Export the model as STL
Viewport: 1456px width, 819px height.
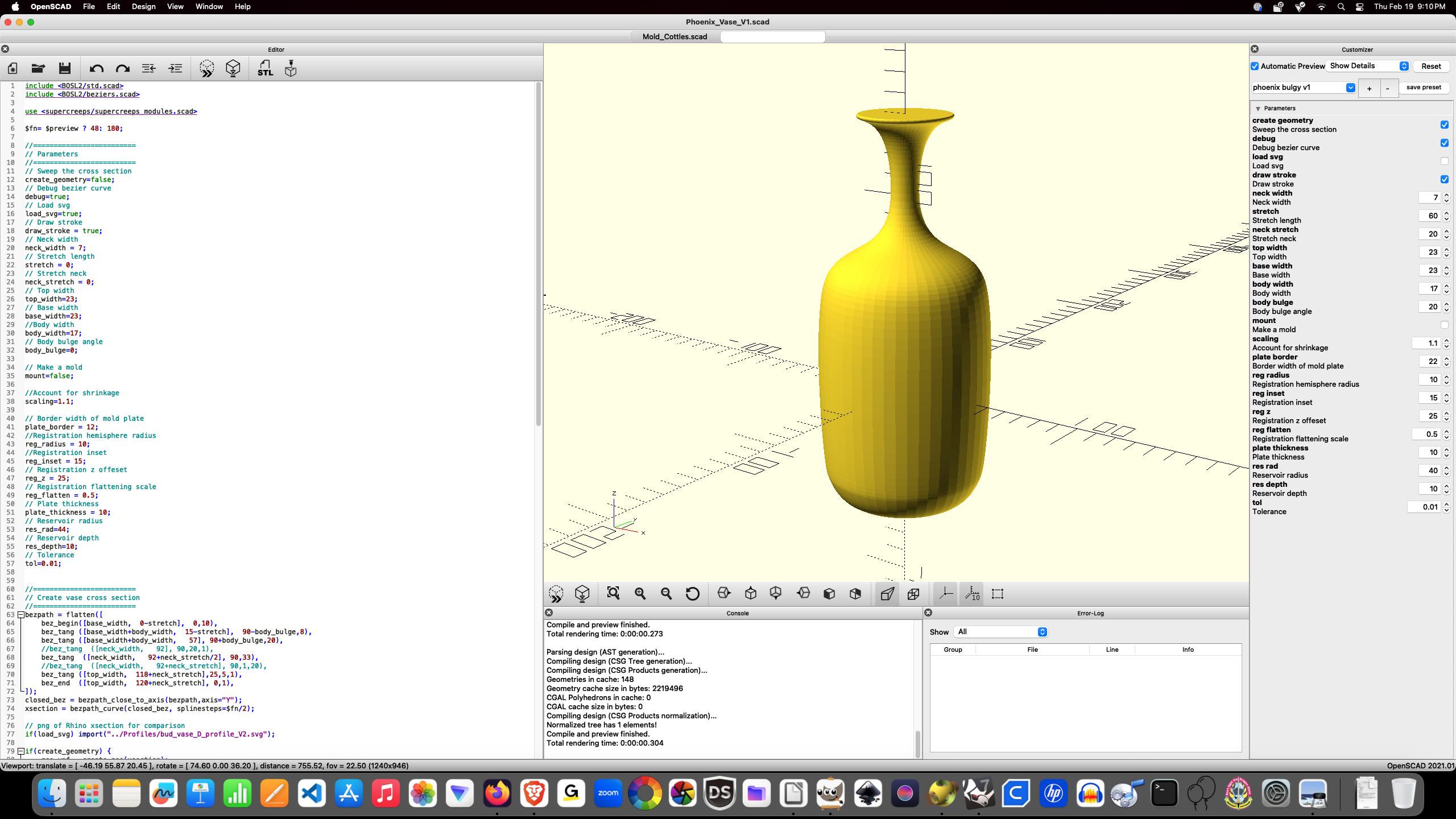point(265,68)
